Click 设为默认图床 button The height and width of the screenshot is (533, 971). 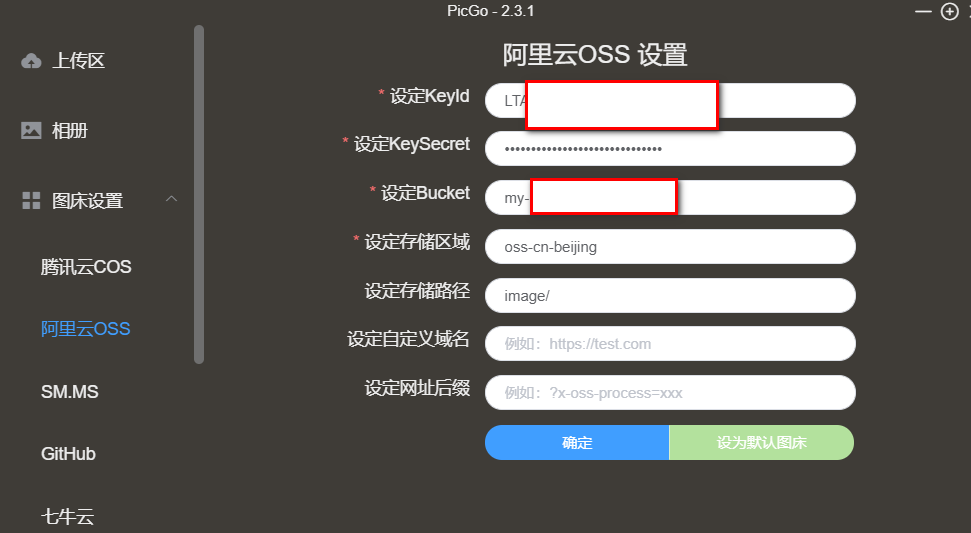click(x=762, y=443)
